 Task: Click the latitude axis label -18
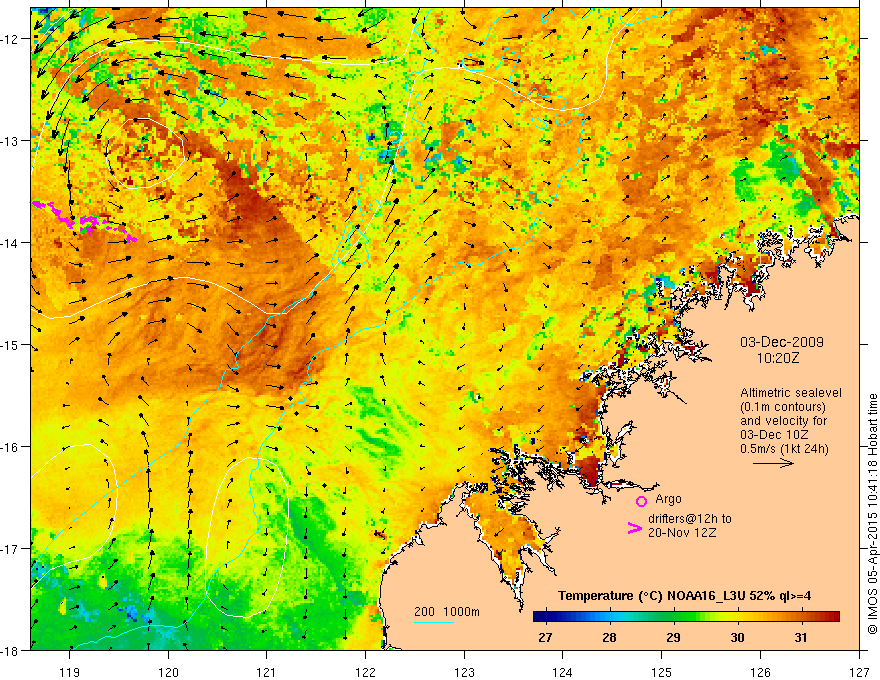click(10, 651)
